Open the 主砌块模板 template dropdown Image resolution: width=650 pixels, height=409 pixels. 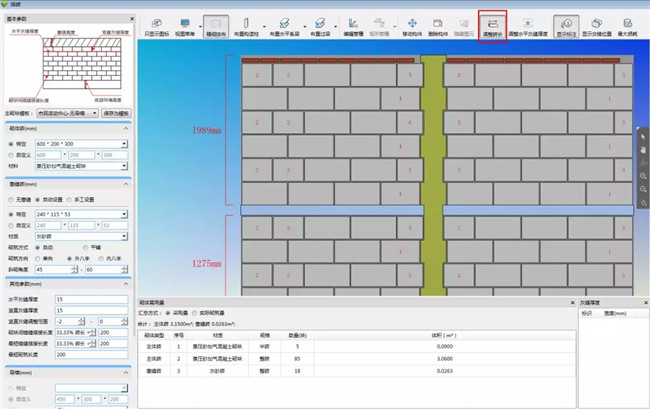[x=68, y=113]
